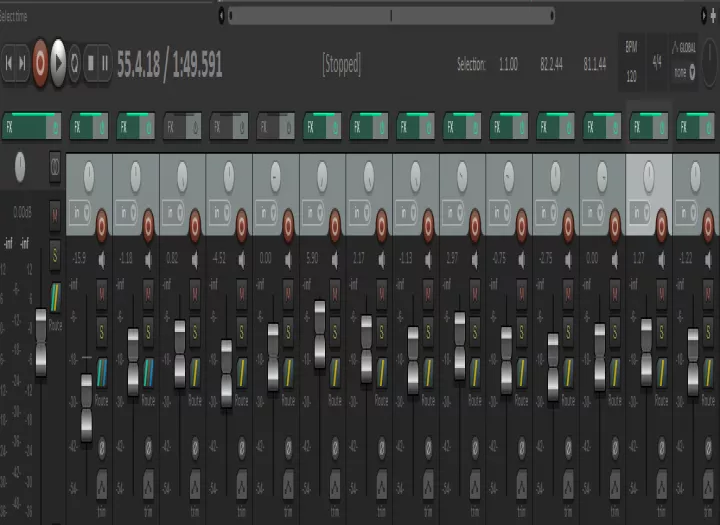Toggle monitoring speaker icon on -2.75 track
Viewport: 720px width, 525px height.
(x=568, y=260)
